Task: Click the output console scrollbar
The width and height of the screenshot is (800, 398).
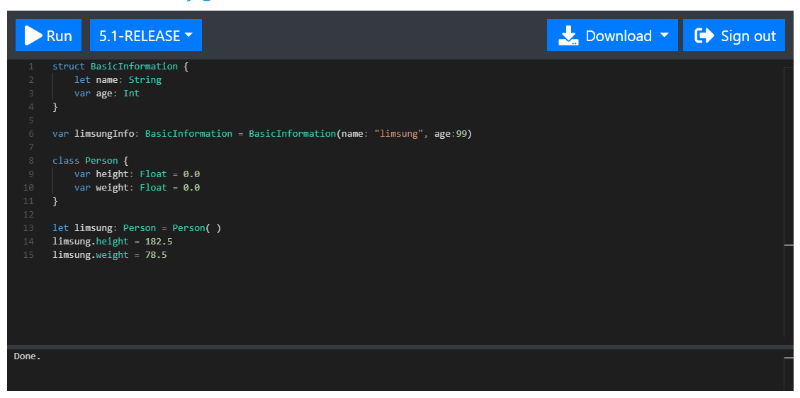Action: tap(789, 370)
